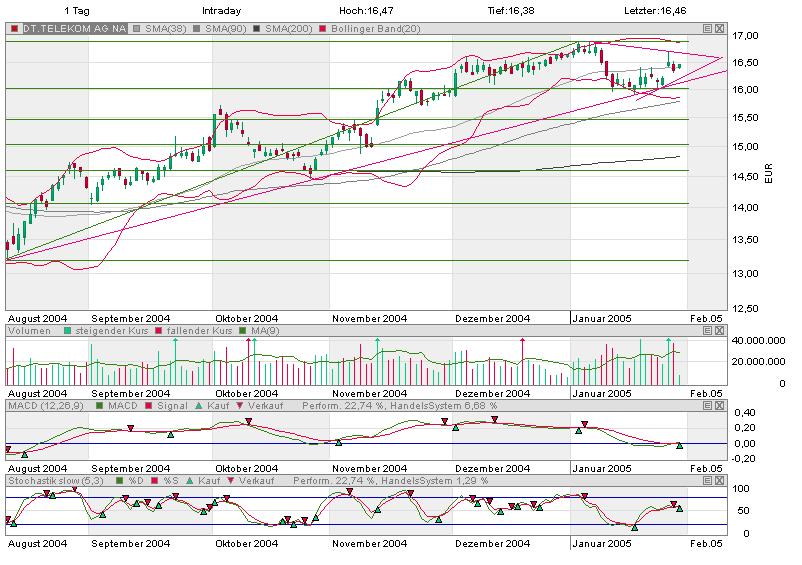The height and width of the screenshot is (565, 802).
Task: Click 'Oktober 2004' under Volumen chart
Action: tap(247, 394)
